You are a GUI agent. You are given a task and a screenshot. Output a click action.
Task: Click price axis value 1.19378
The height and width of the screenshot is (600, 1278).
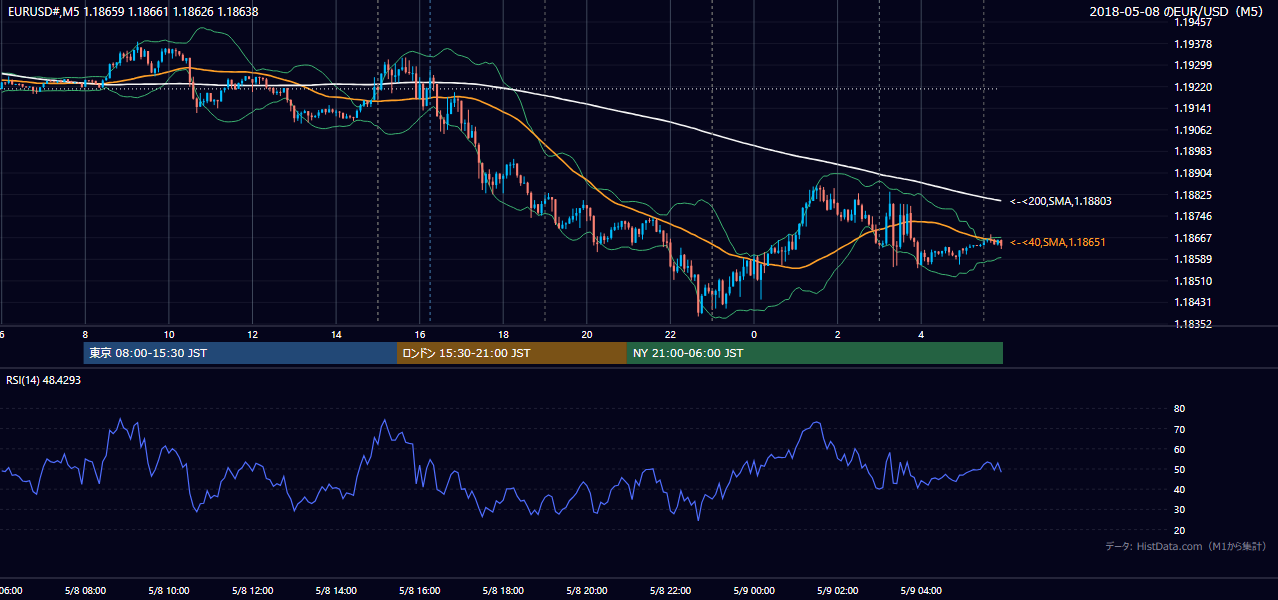[1192, 44]
